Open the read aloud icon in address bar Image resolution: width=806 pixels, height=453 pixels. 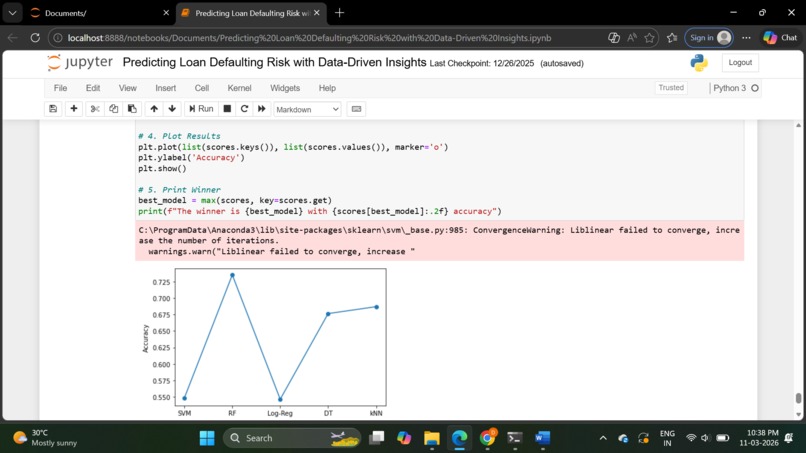[x=632, y=38]
